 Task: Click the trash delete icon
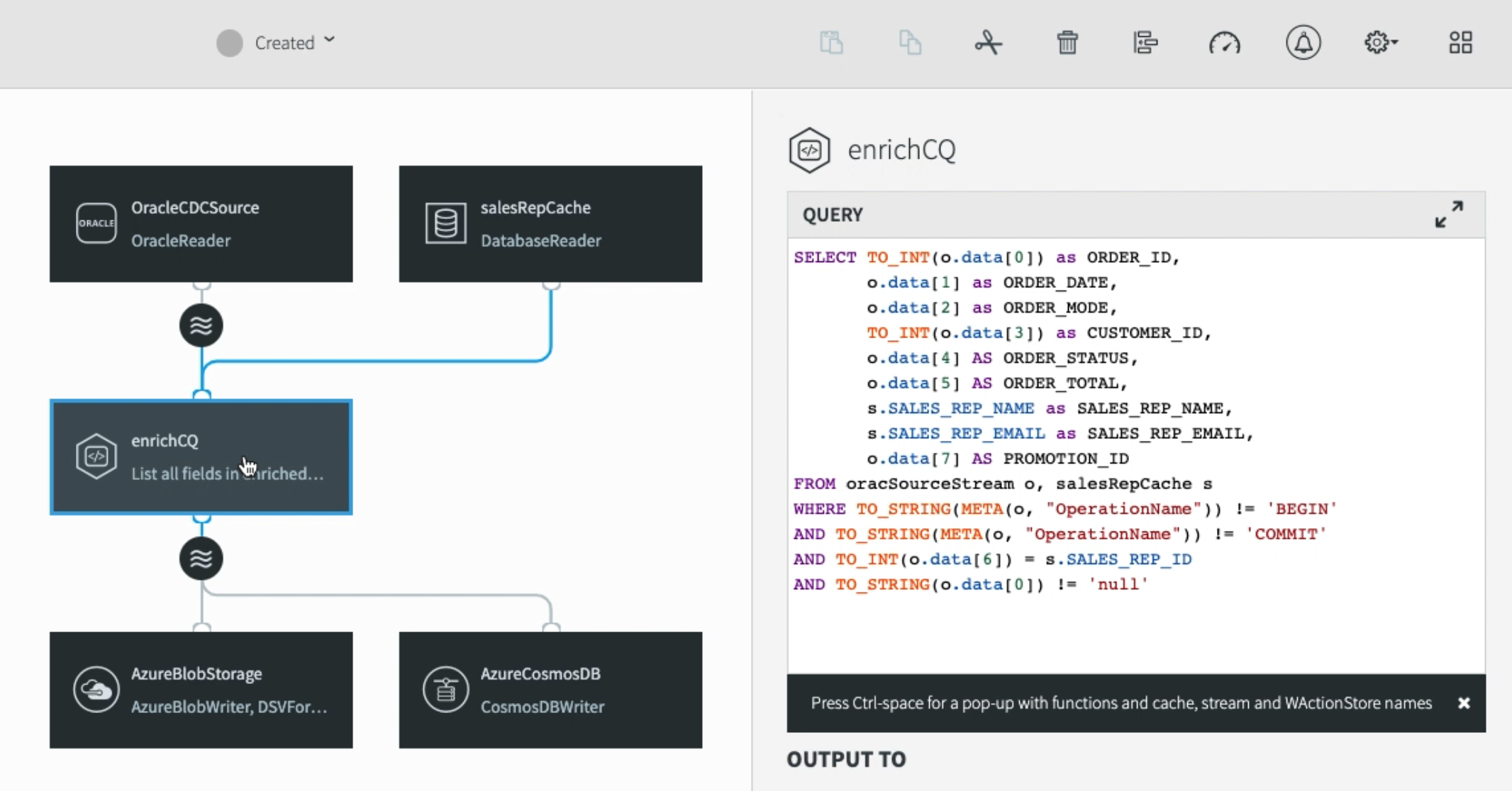pos(1067,43)
